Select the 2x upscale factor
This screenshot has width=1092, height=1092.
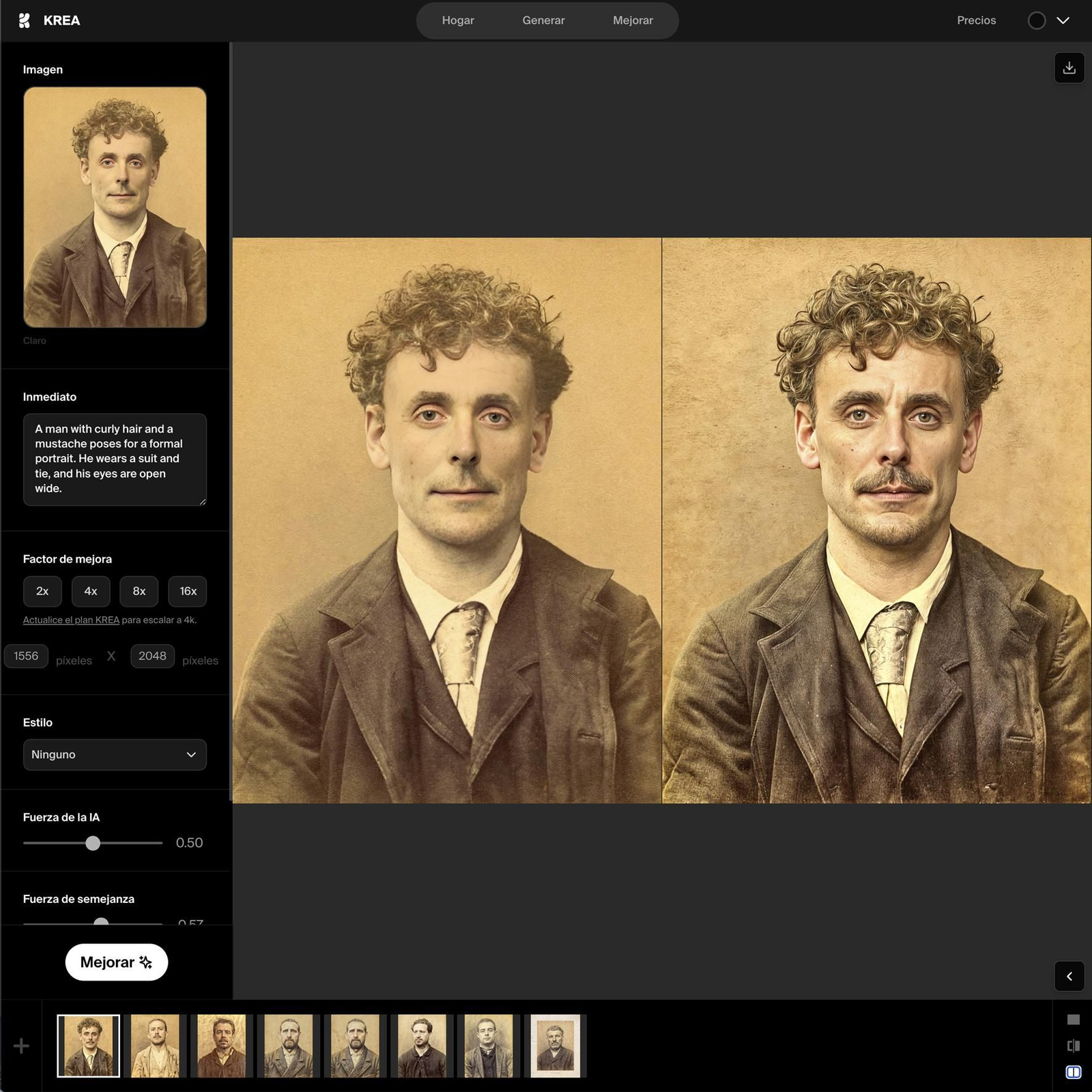pos(42,591)
